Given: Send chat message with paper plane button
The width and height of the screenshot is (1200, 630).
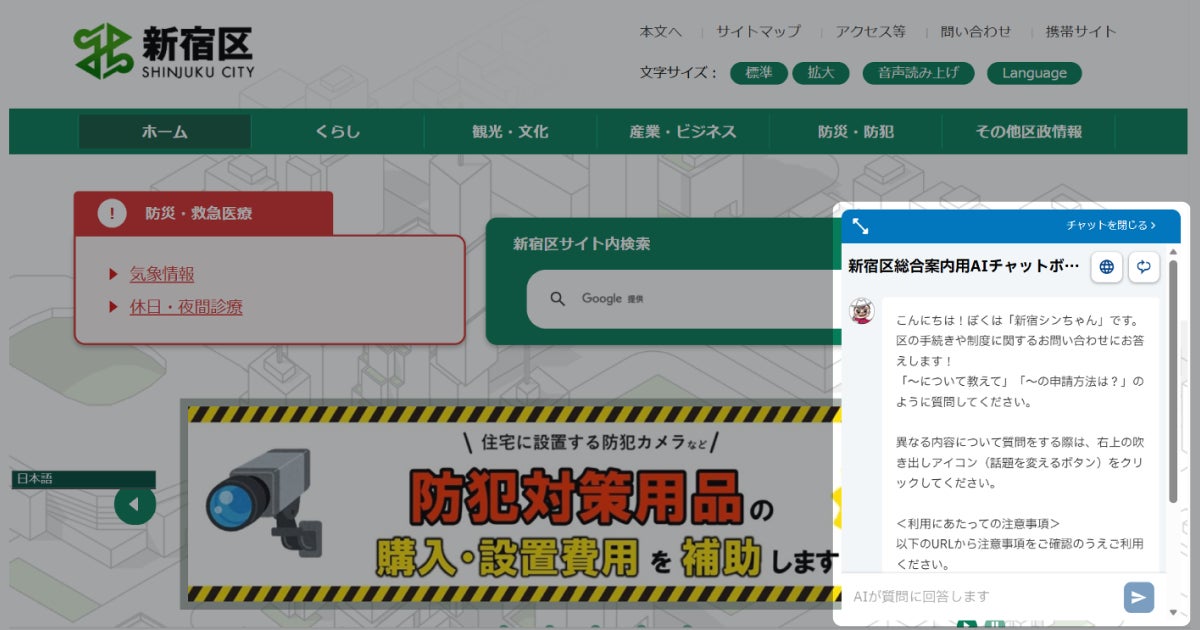Looking at the screenshot, I should coord(1138,597).
